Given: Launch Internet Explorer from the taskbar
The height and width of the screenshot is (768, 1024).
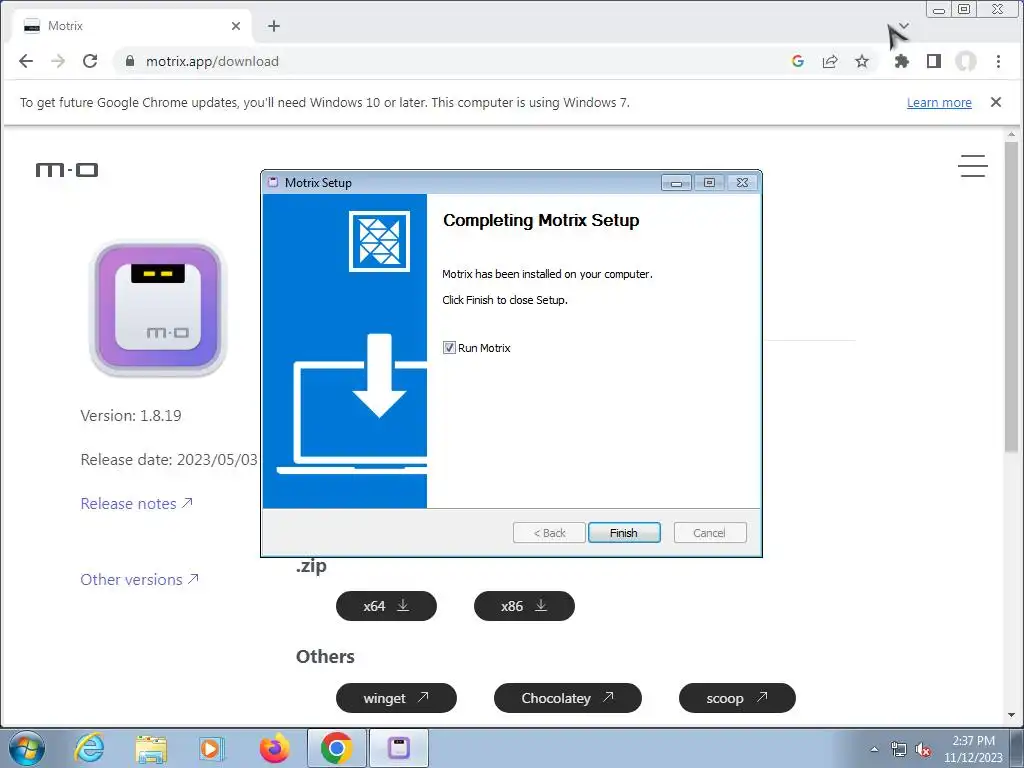Looking at the screenshot, I should [x=89, y=748].
